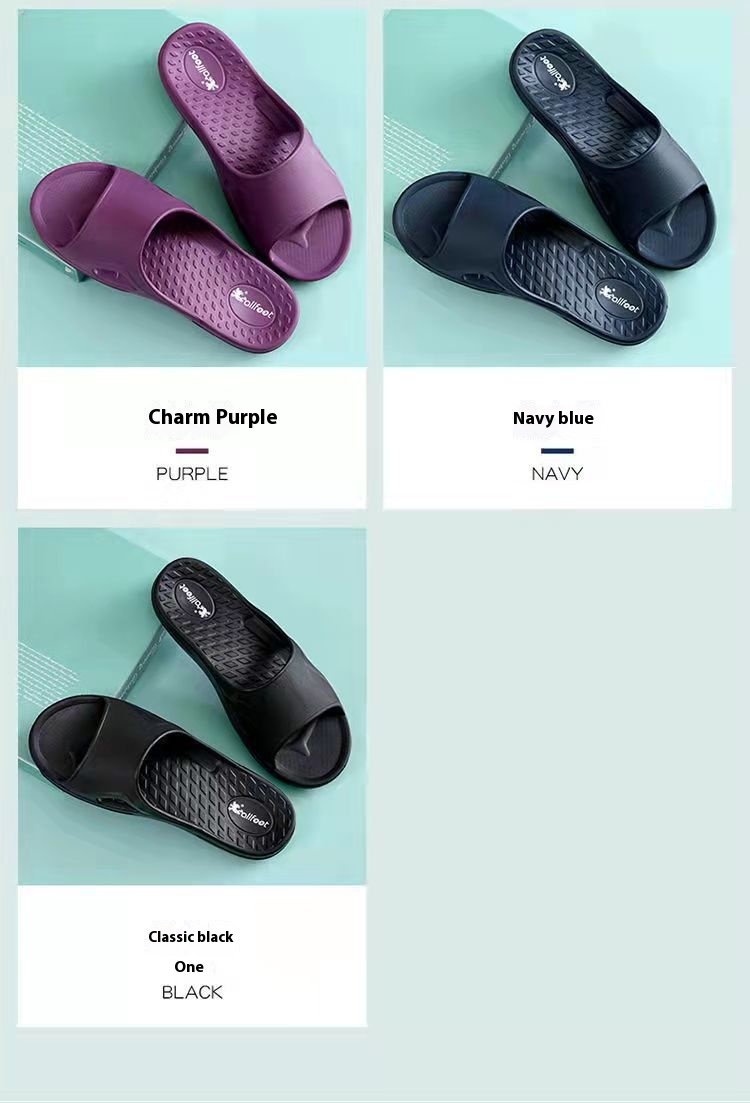Screen dimensions: 750x1103
Task: Select the Charm Purple title text
Action: pyautogui.click(x=212, y=417)
